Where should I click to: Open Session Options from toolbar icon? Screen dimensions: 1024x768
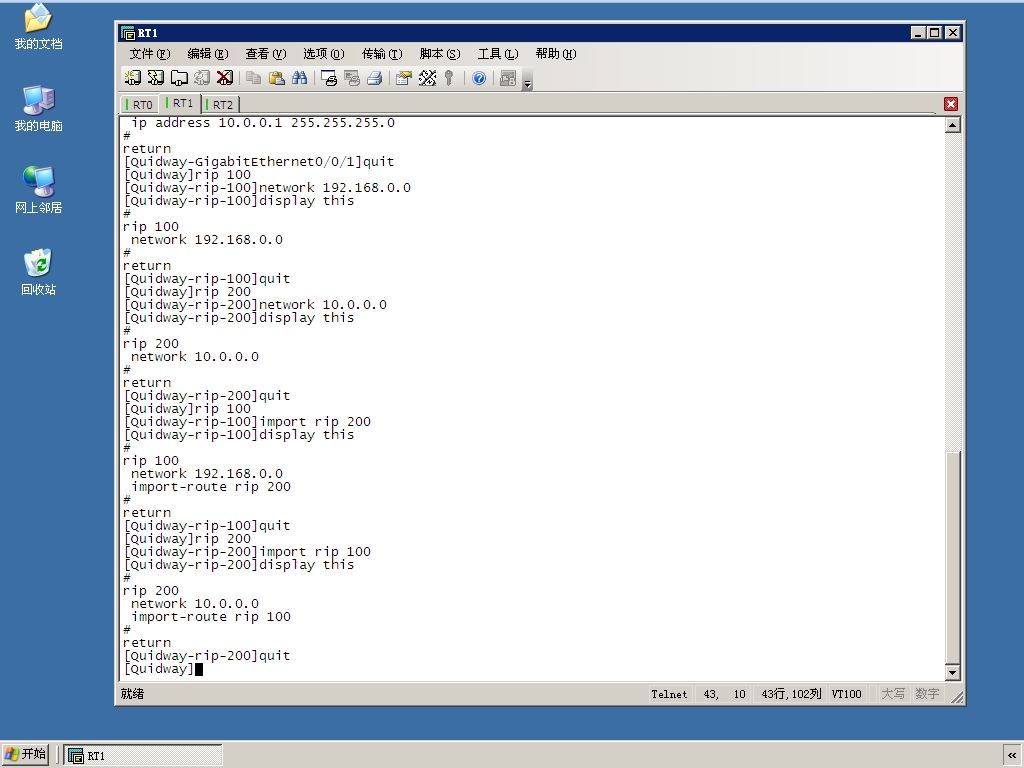(x=404, y=78)
